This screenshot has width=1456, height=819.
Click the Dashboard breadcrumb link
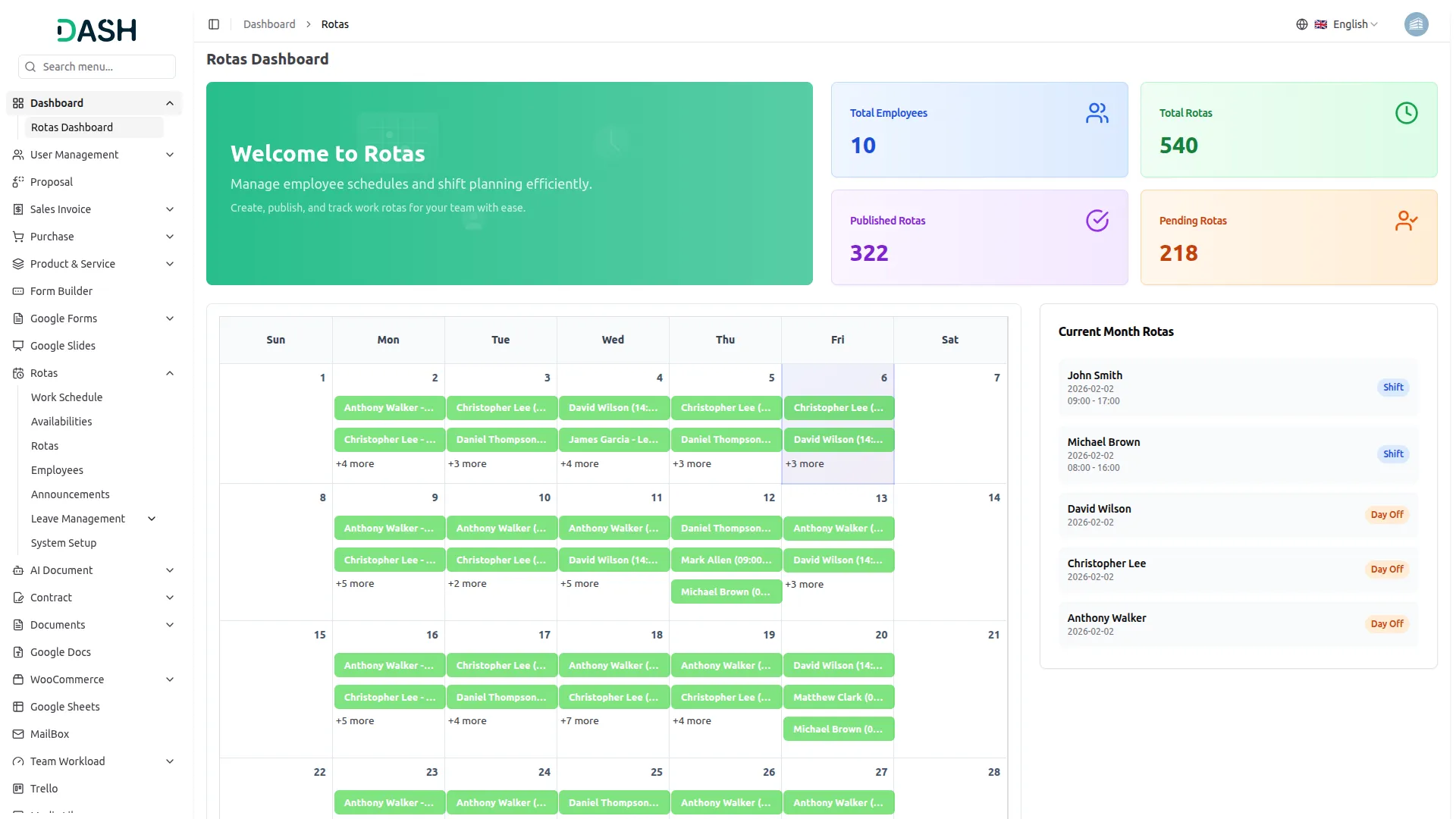pyautogui.click(x=269, y=24)
